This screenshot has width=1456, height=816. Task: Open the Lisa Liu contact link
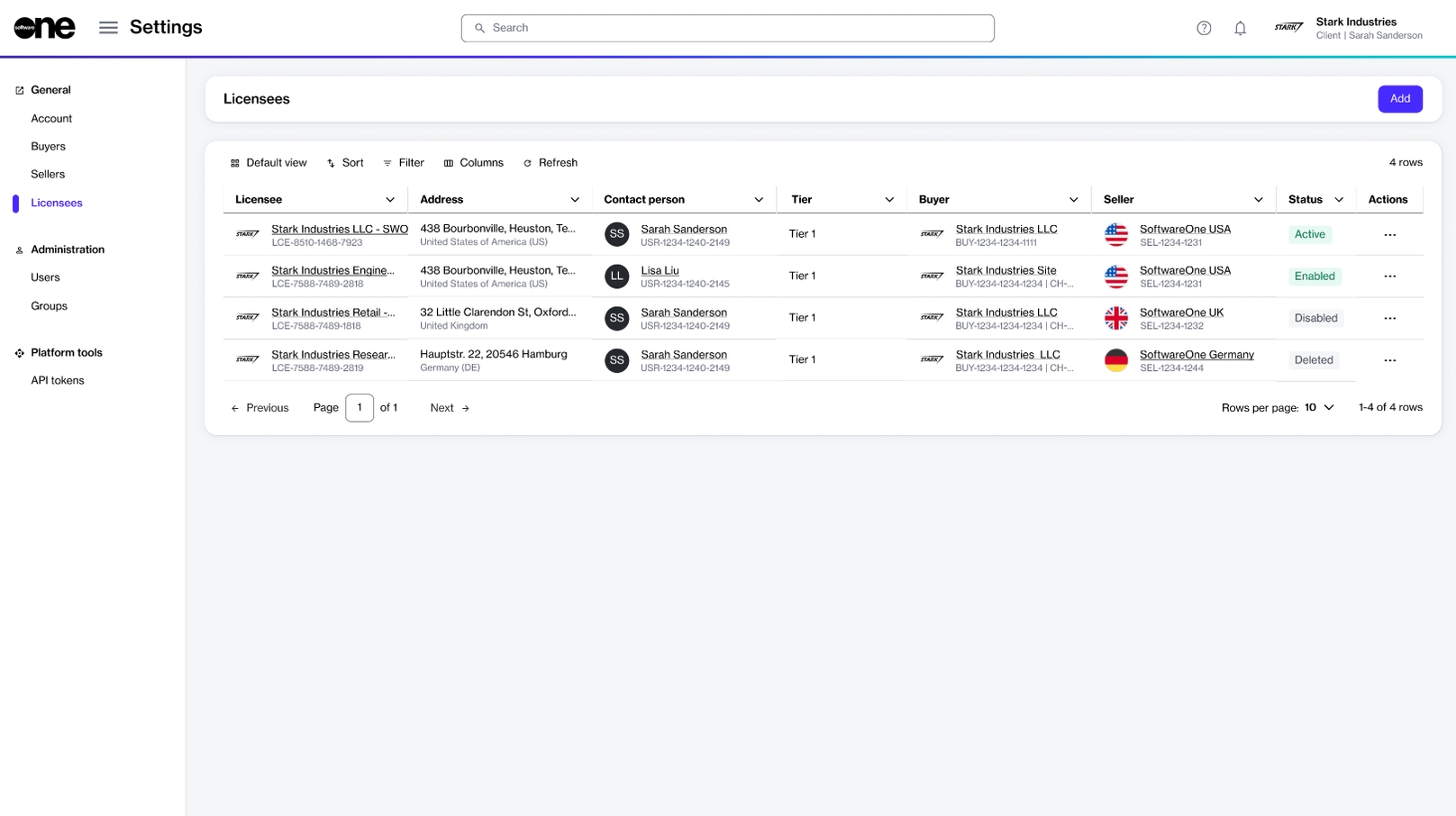point(660,270)
